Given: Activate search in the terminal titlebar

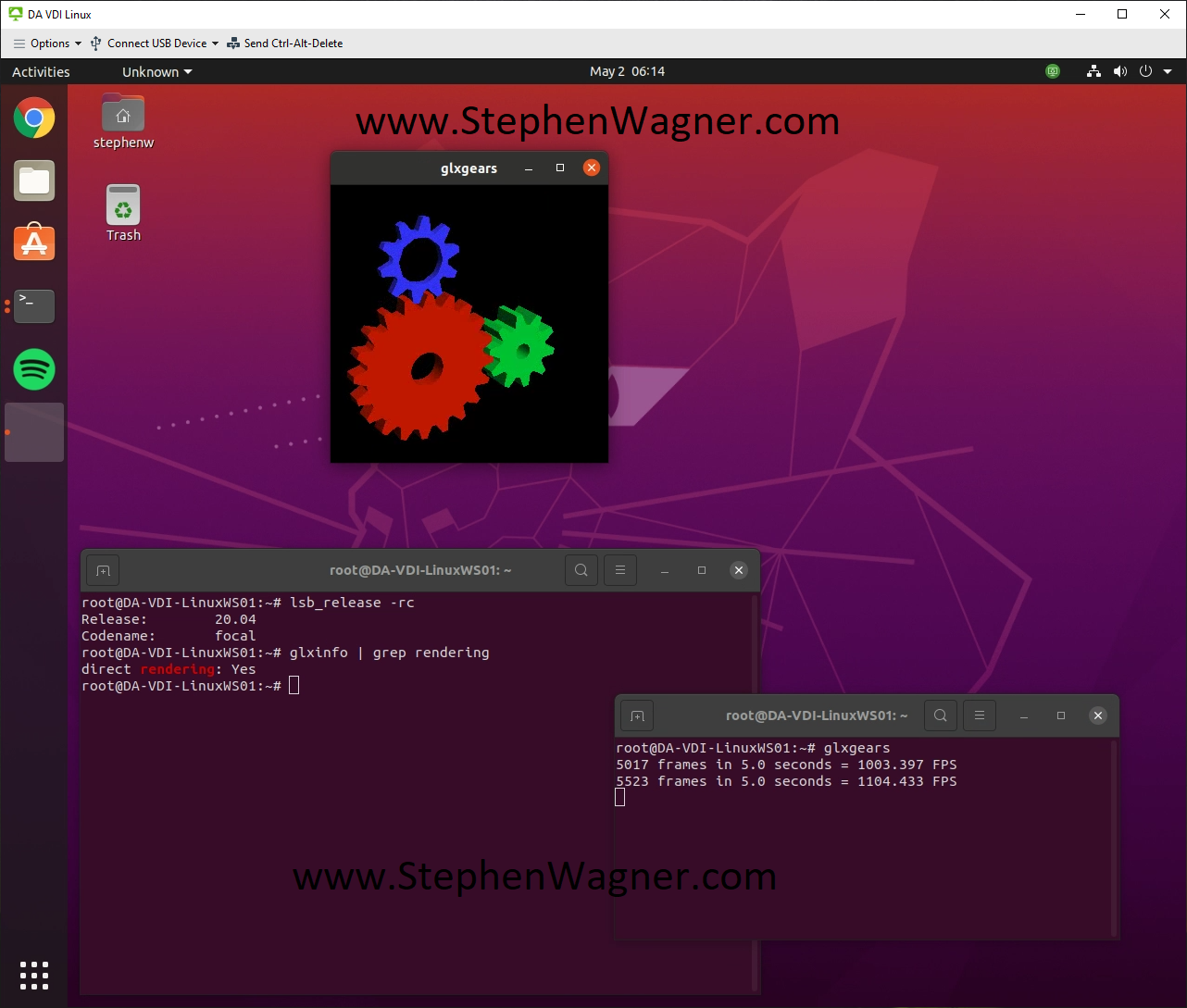Looking at the screenshot, I should pyautogui.click(x=581, y=570).
